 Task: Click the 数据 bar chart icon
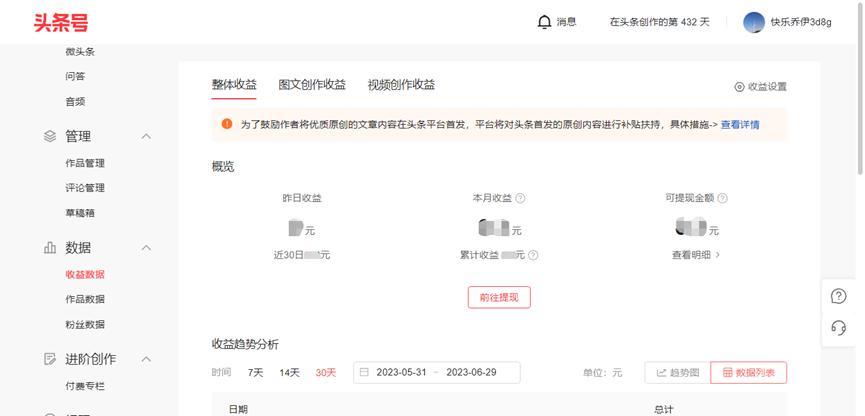pos(50,248)
